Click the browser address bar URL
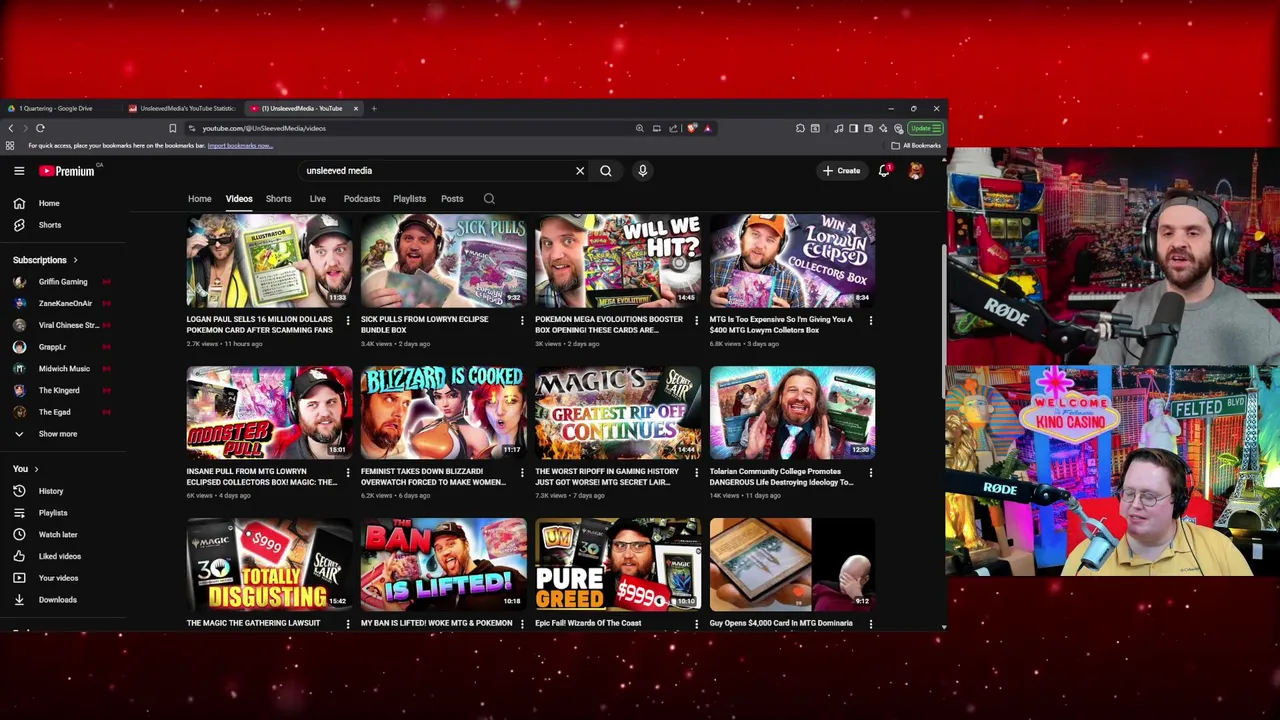This screenshot has height=720, width=1280. point(264,128)
